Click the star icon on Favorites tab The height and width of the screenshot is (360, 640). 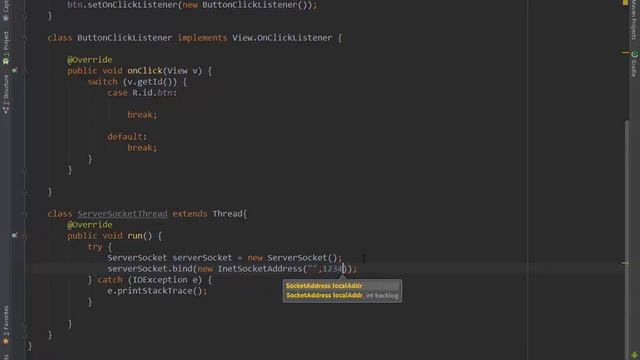click(6, 341)
